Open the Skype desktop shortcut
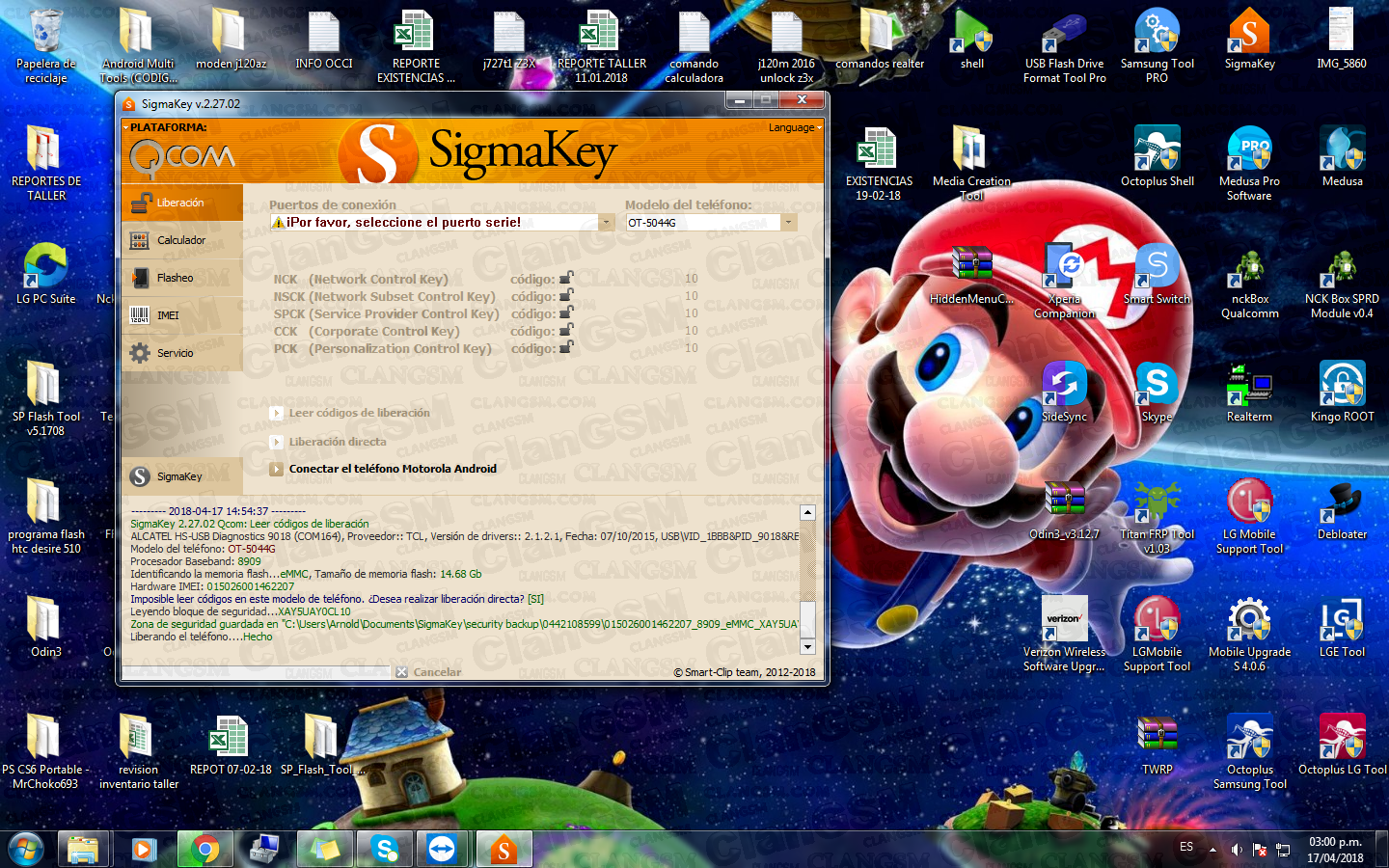This screenshot has height=868, width=1389. [x=1157, y=392]
